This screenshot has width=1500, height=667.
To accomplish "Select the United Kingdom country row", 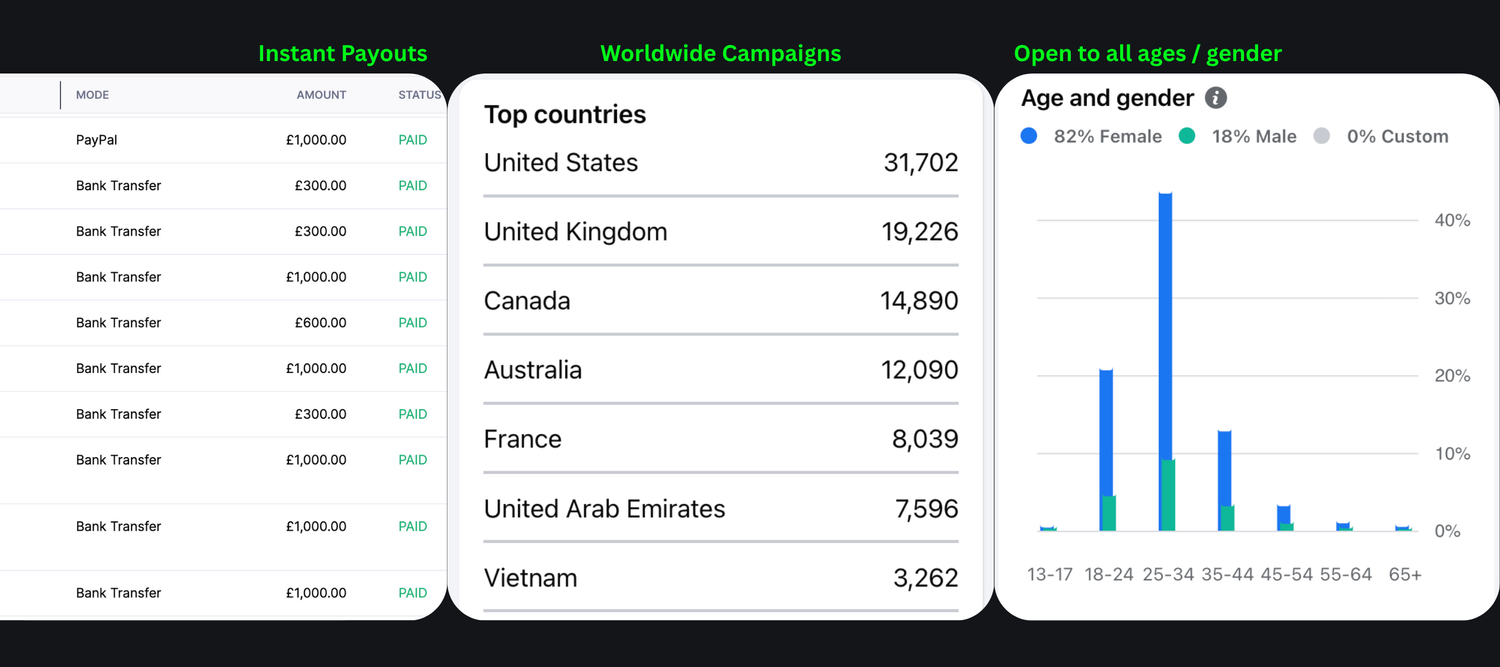I will (x=720, y=232).
